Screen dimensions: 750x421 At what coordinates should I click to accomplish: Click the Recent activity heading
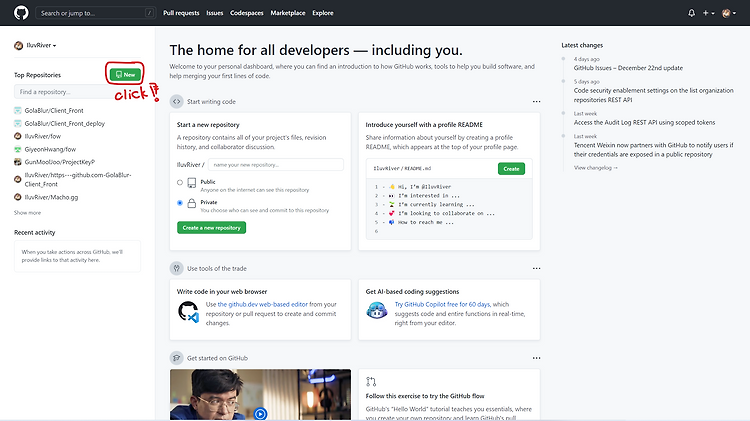coord(34,233)
